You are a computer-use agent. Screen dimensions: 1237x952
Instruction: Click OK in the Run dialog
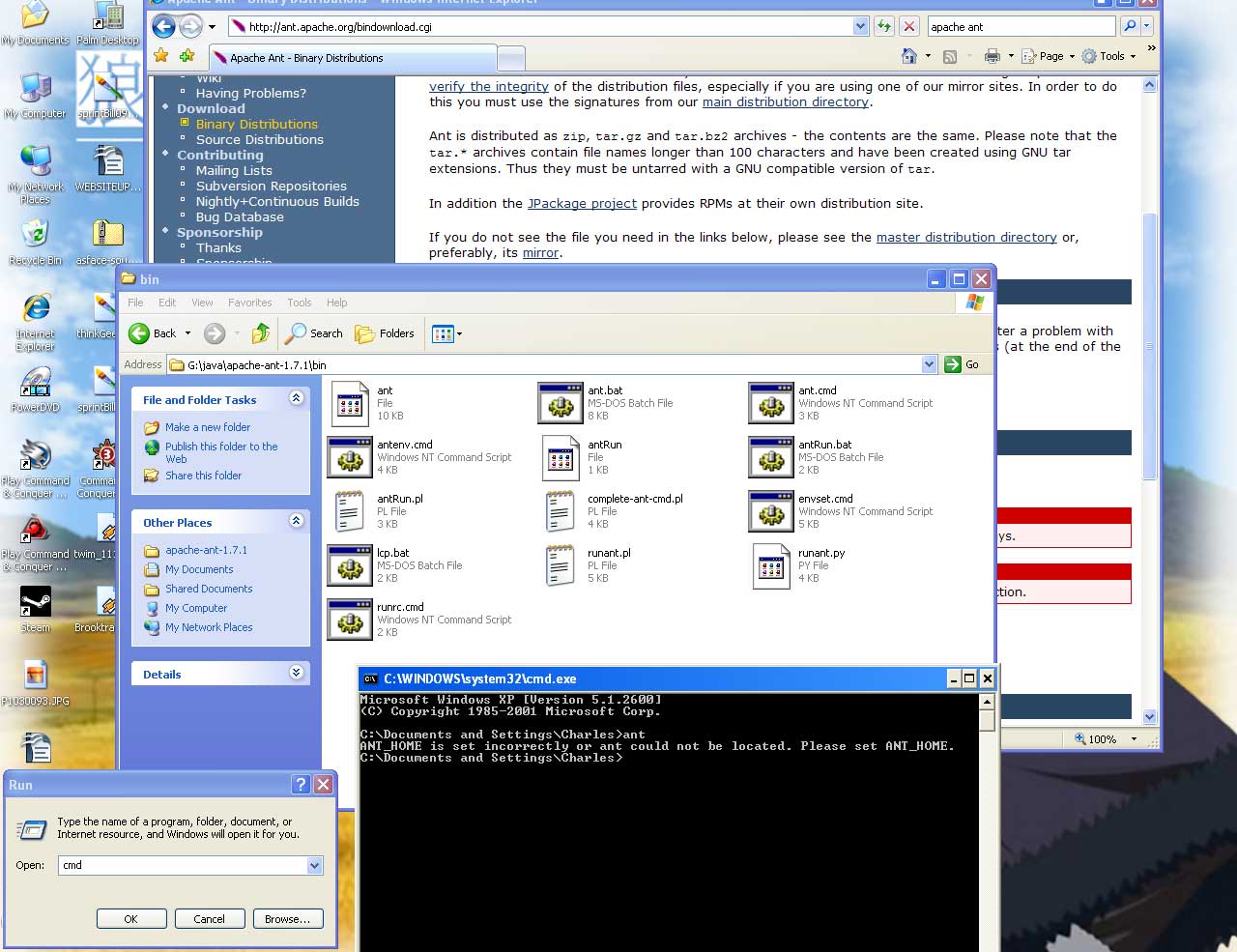point(131,919)
